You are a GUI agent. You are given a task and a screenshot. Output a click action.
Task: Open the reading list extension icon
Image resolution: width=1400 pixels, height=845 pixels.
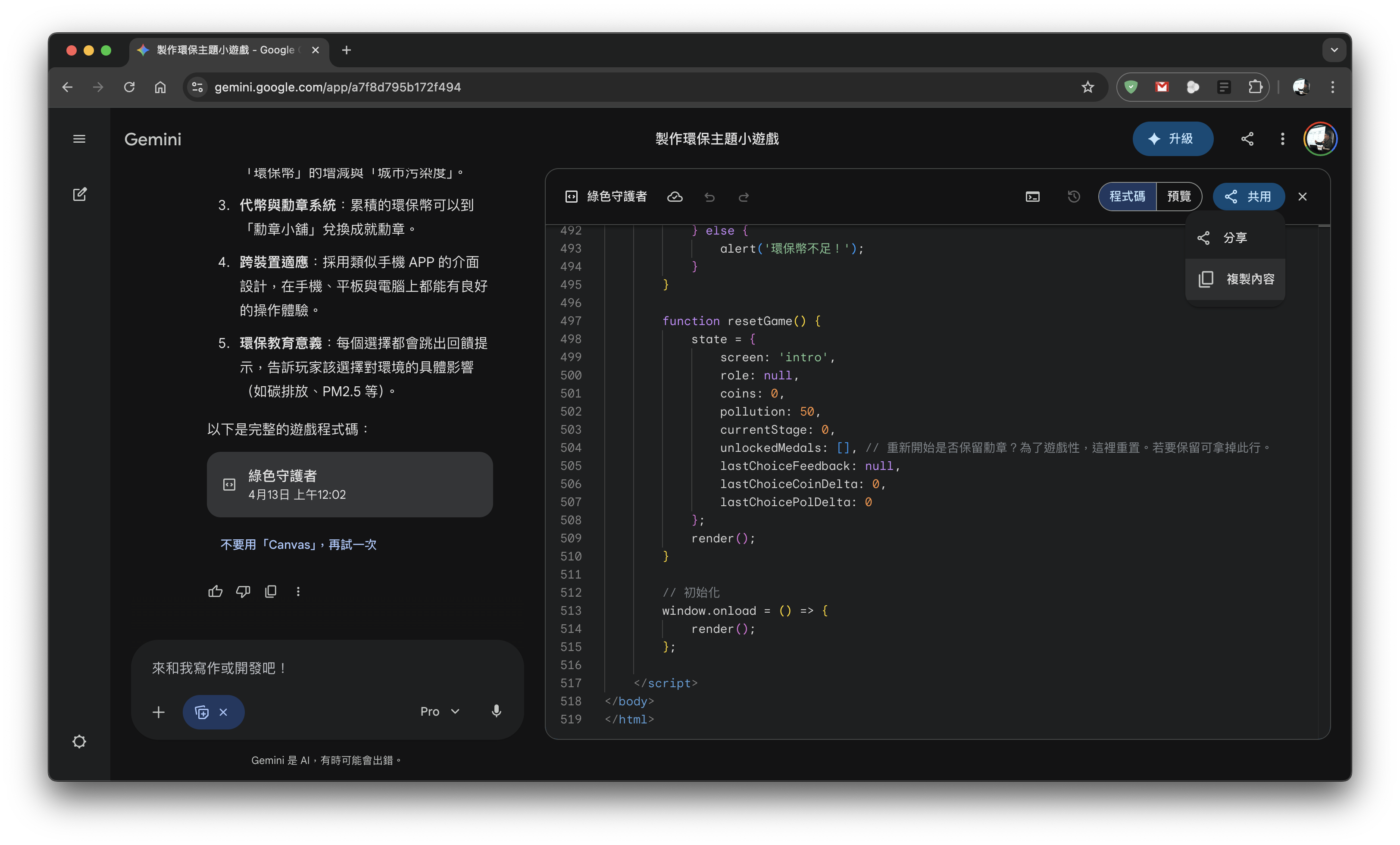coord(1224,87)
